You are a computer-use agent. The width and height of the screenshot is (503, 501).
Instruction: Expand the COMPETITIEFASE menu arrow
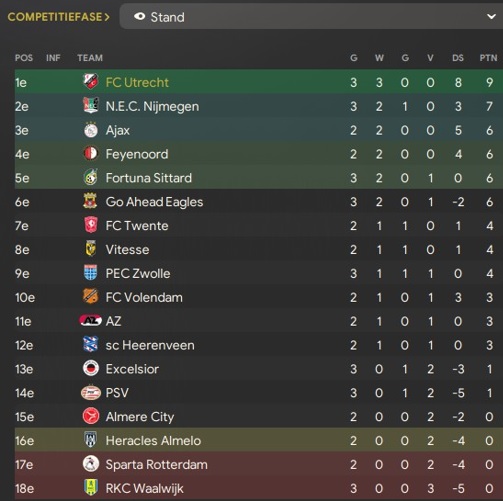tap(107, 17)
